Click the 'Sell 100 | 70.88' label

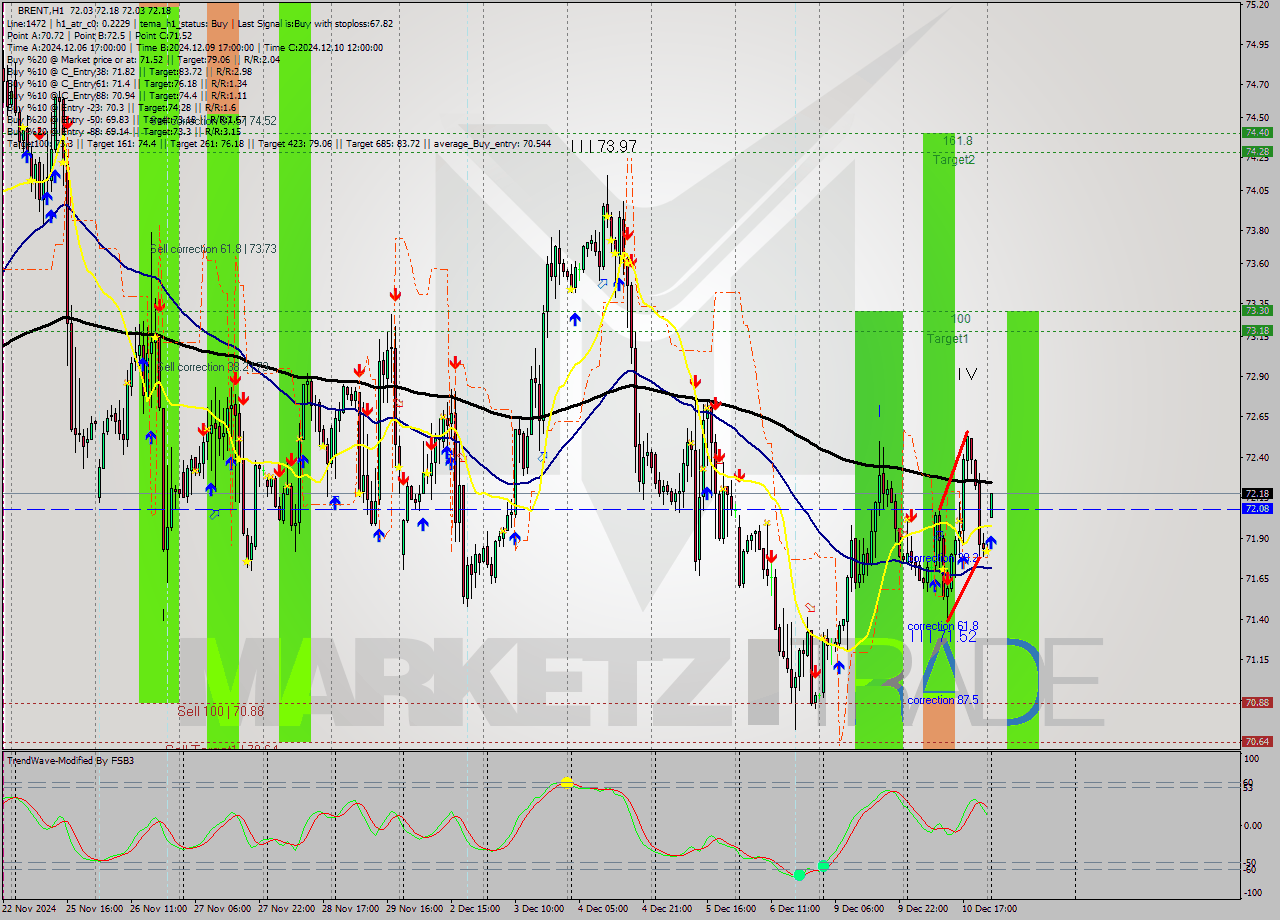tap(221, 711)
